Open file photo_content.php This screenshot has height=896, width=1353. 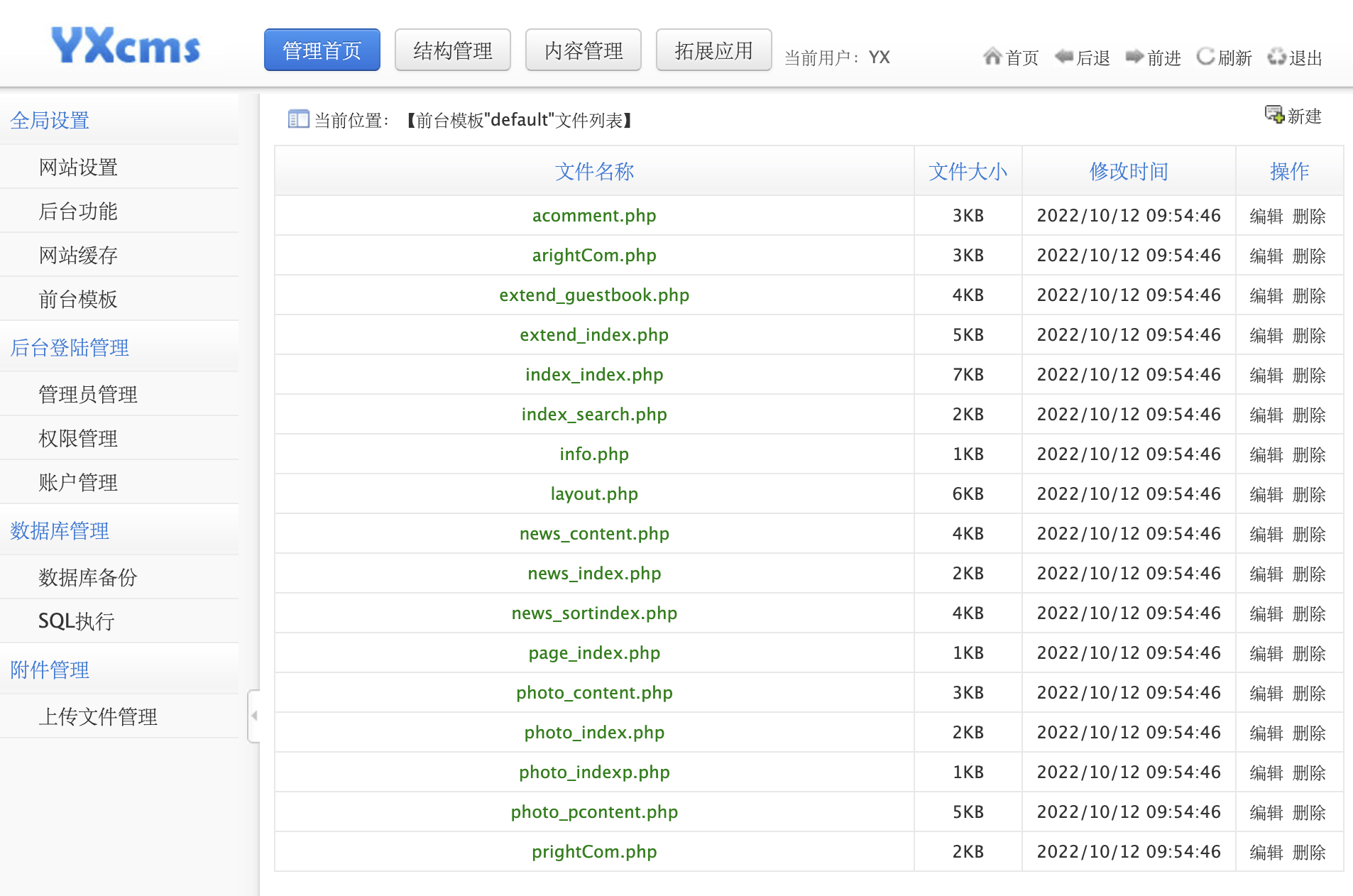594,693
